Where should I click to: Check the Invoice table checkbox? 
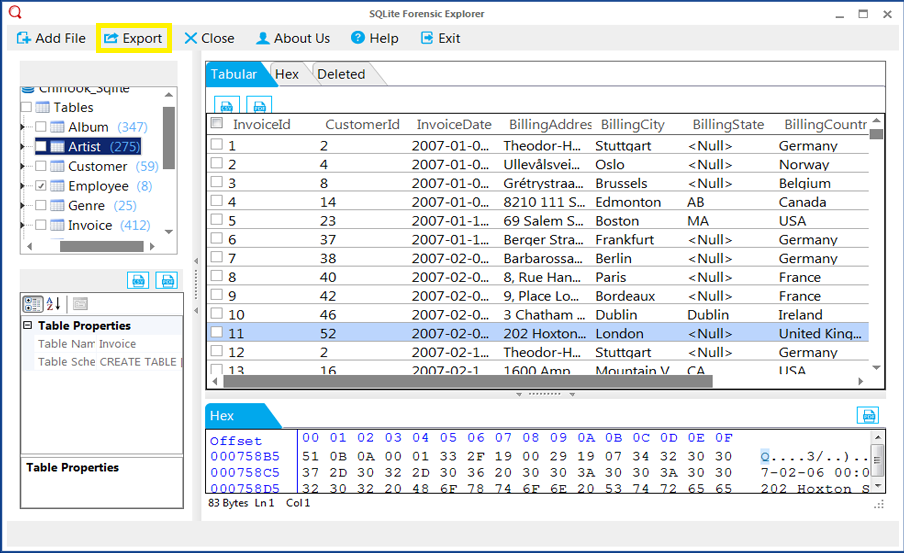pyautogui.click(x=41, y=225)
